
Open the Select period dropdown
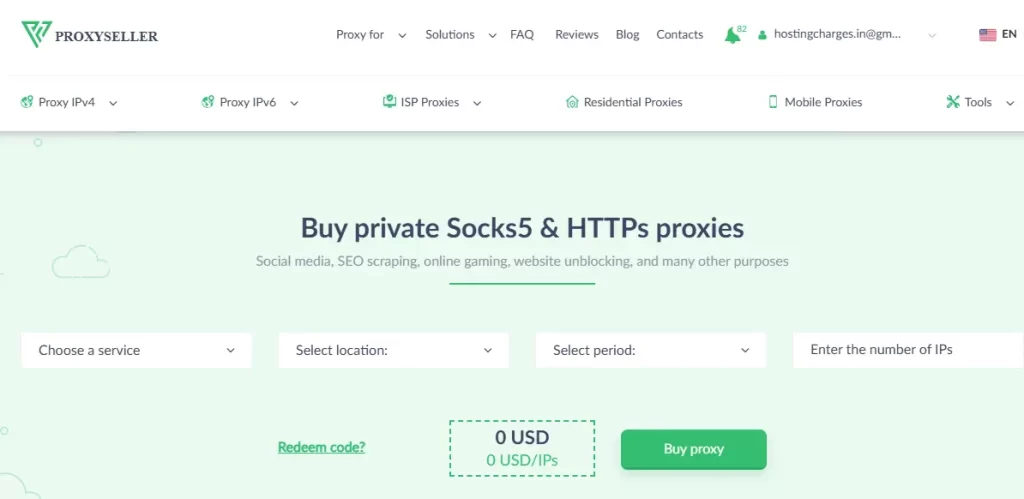pyautogui.click(x=650, y=351)
